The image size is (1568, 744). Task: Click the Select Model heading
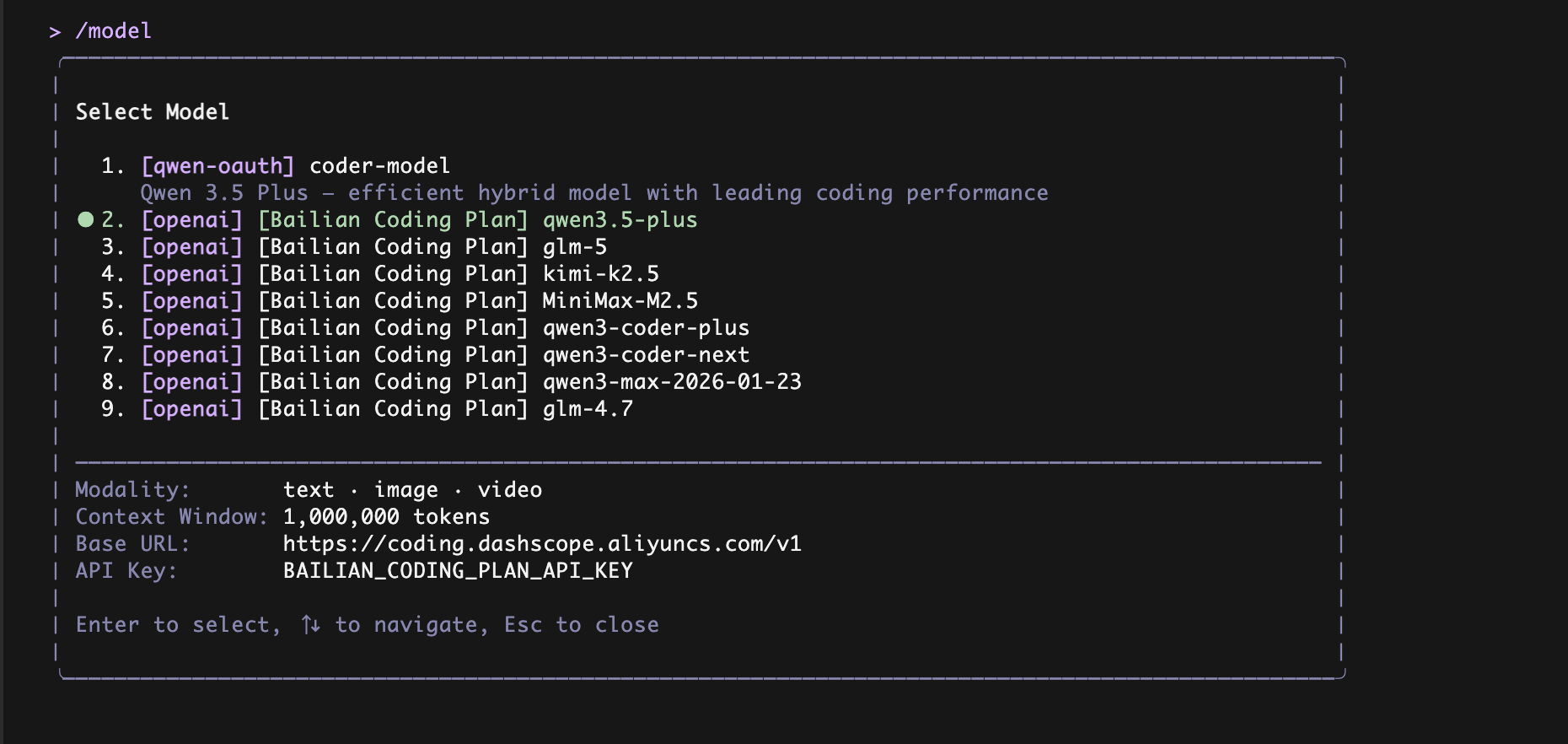153,112
